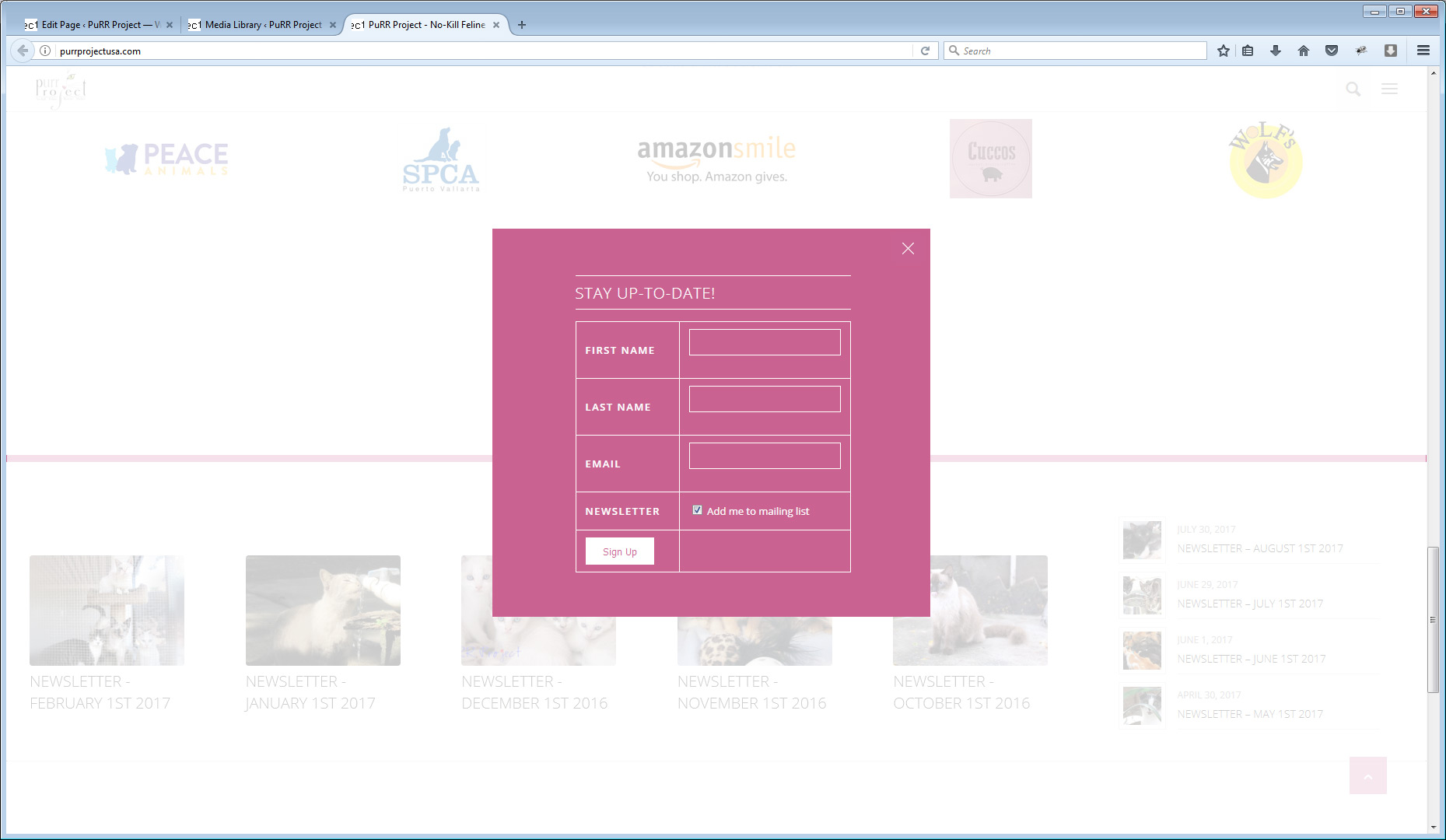Click the Peace Animals sponsor logo

[167, 159]
